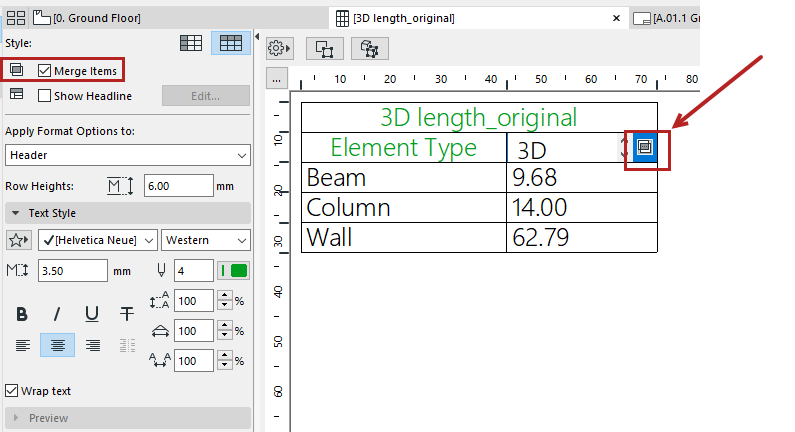This screenshot has width=795, height=432.
Task: Click the blue merge cells icon in header
Action: point(645,147)
